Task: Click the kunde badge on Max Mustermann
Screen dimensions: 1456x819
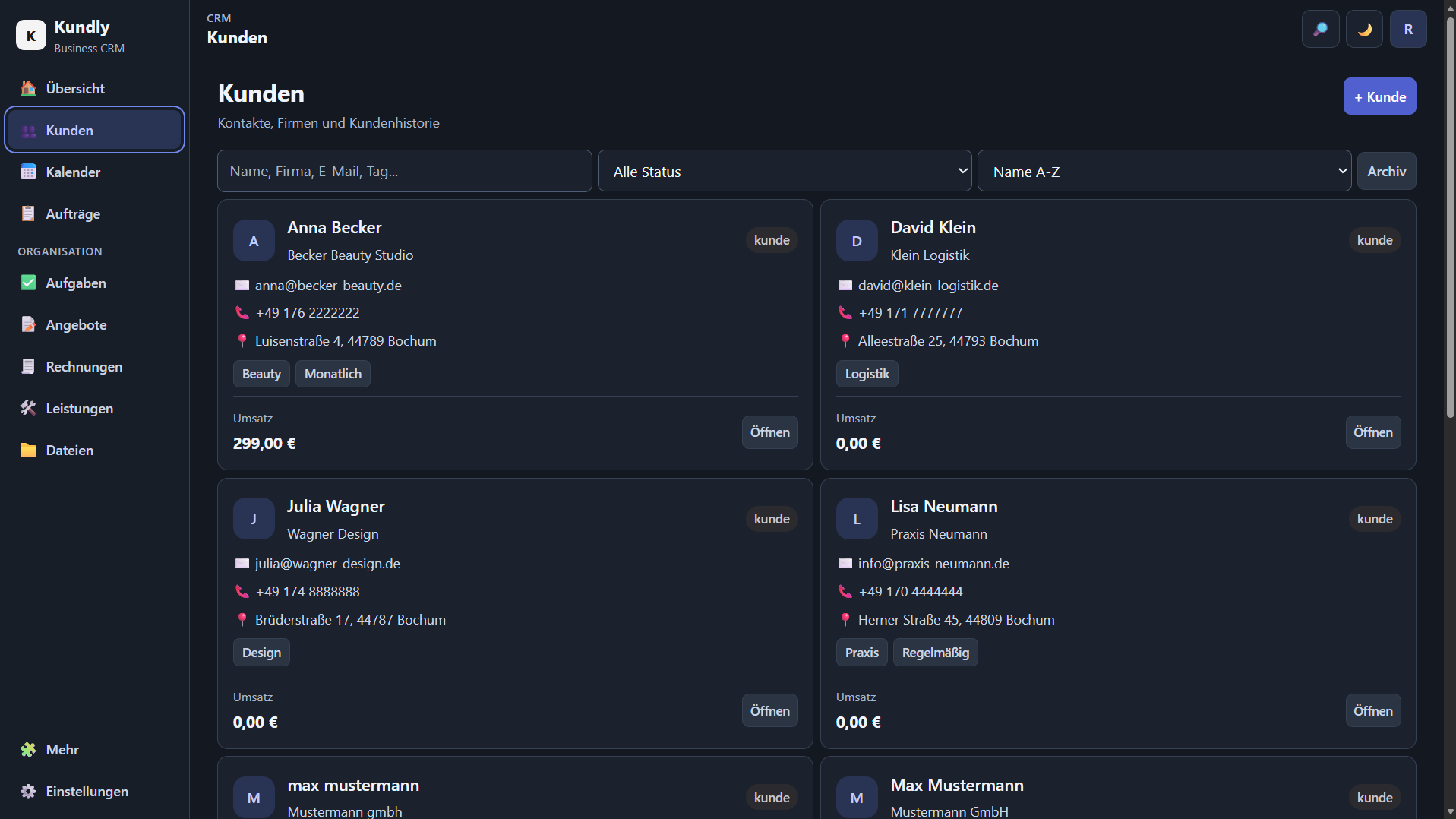Action: [1374, 797]
